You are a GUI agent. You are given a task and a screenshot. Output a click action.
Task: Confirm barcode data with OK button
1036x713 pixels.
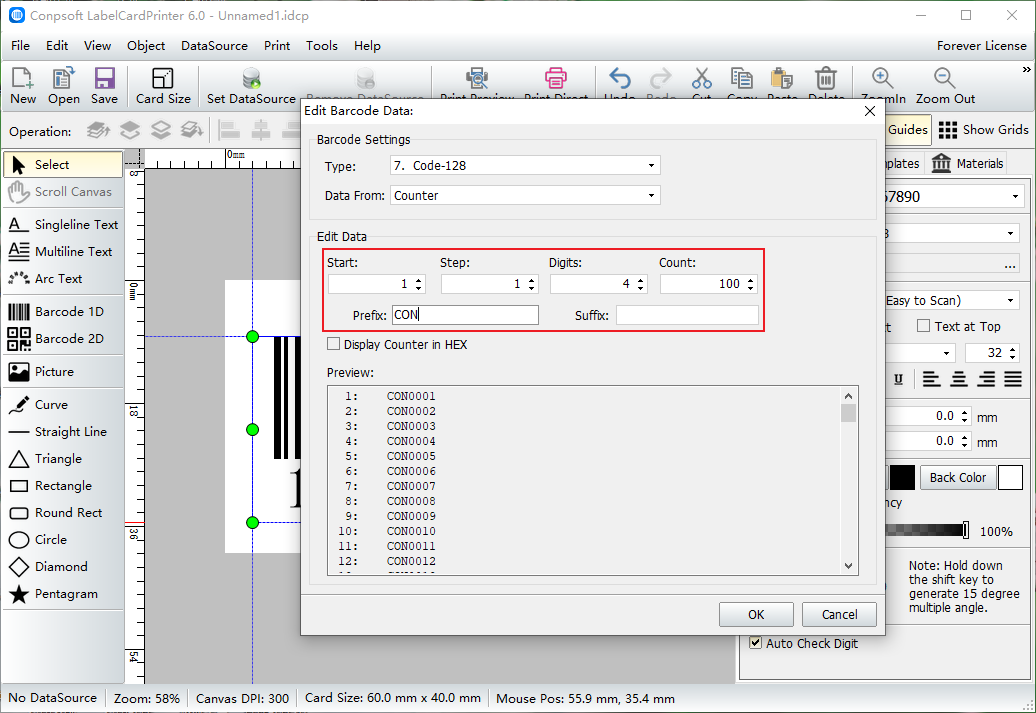click(x=756, y=615)
